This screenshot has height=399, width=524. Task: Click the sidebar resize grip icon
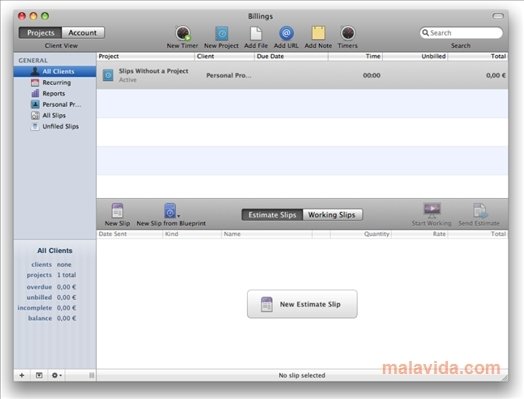pos(91,375)
